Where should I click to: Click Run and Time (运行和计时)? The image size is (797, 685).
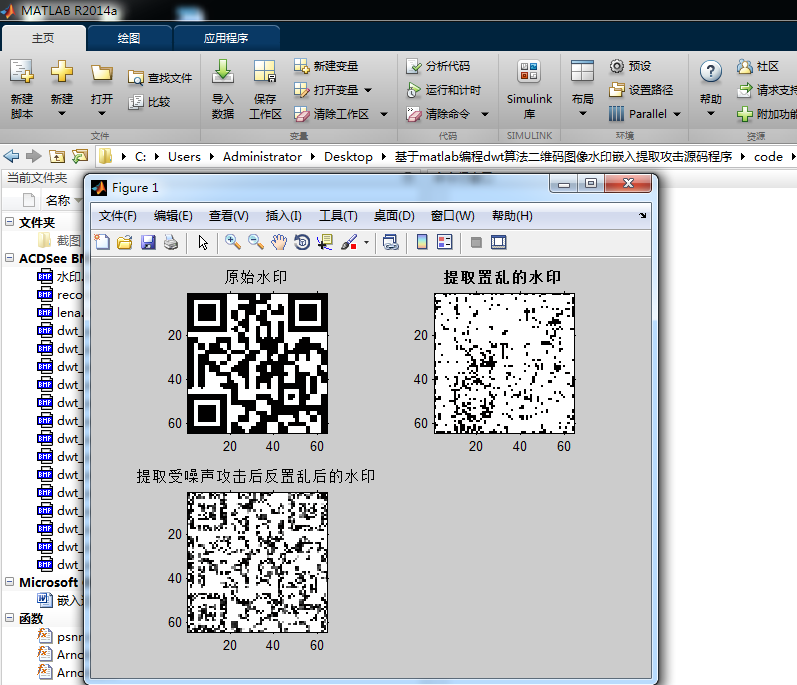(x=444, y=90)
